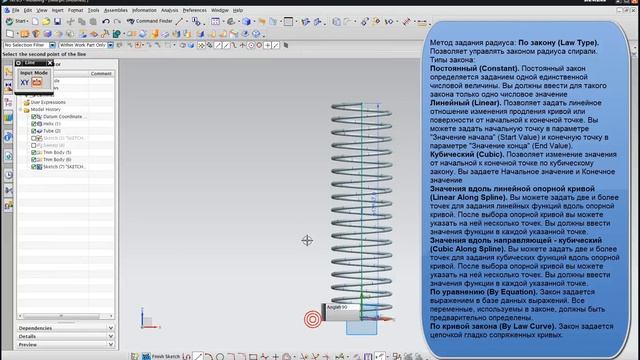
Task: Enable the quadrant point snap icon
Action: tap(259, 45)
